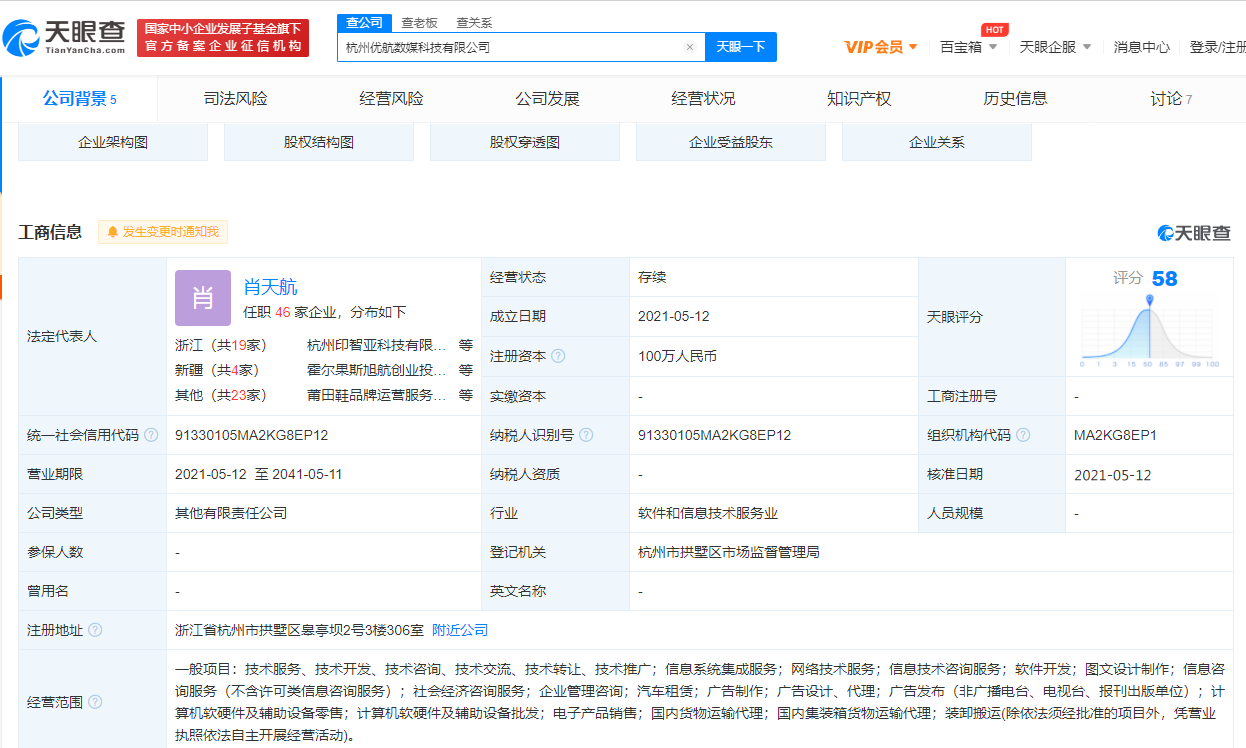Open the 经营状况 tab
Image resolution: width=1246 pixels, height=748 pixels.
(x=704, y=99)
